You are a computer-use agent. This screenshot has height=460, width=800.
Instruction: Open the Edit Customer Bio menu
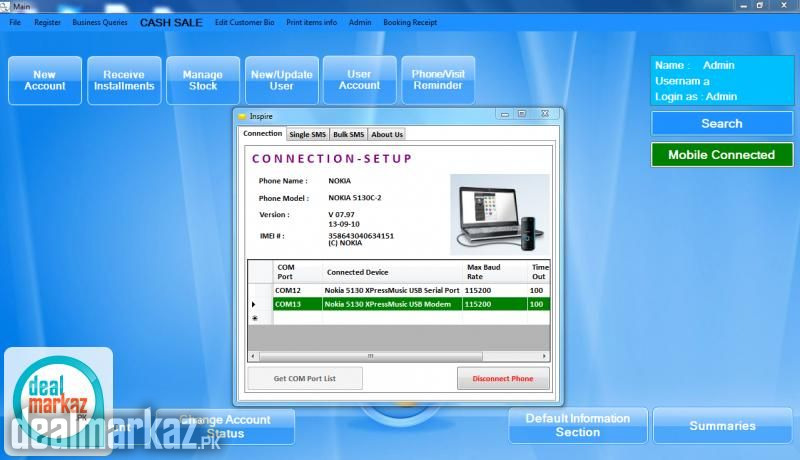point(245,22)
